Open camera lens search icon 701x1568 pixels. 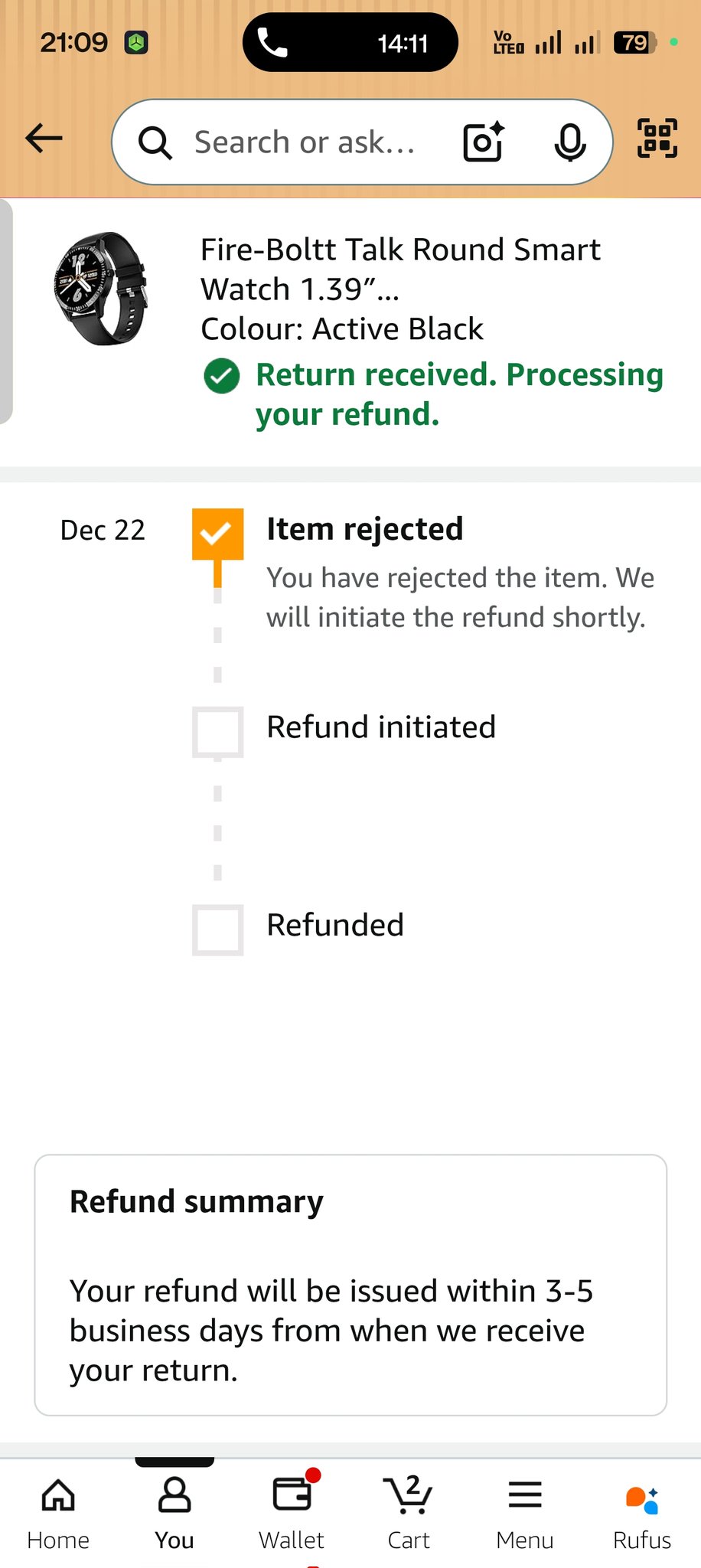[484, 142]
